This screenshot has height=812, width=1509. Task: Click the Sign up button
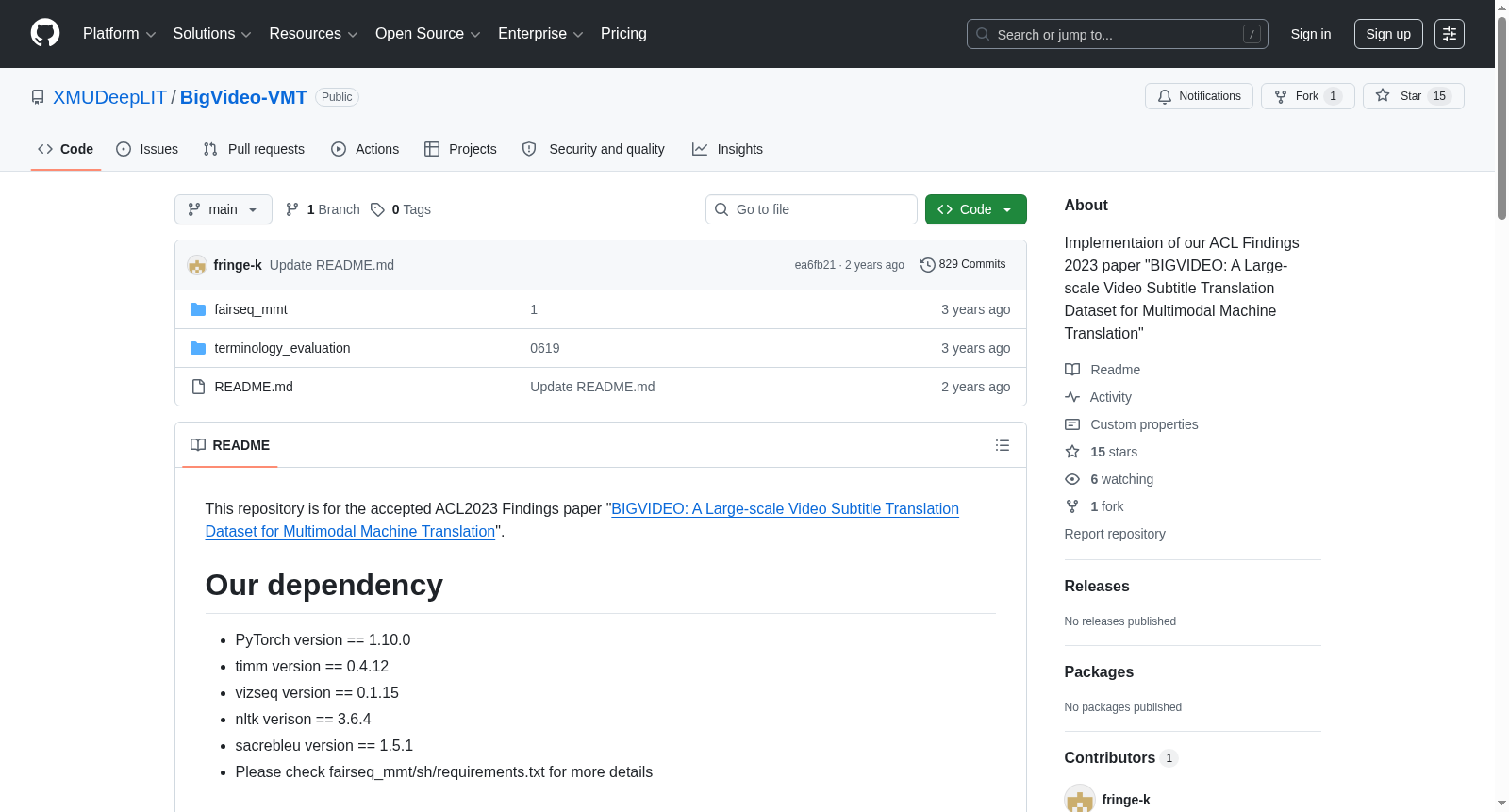point(1388,34)
